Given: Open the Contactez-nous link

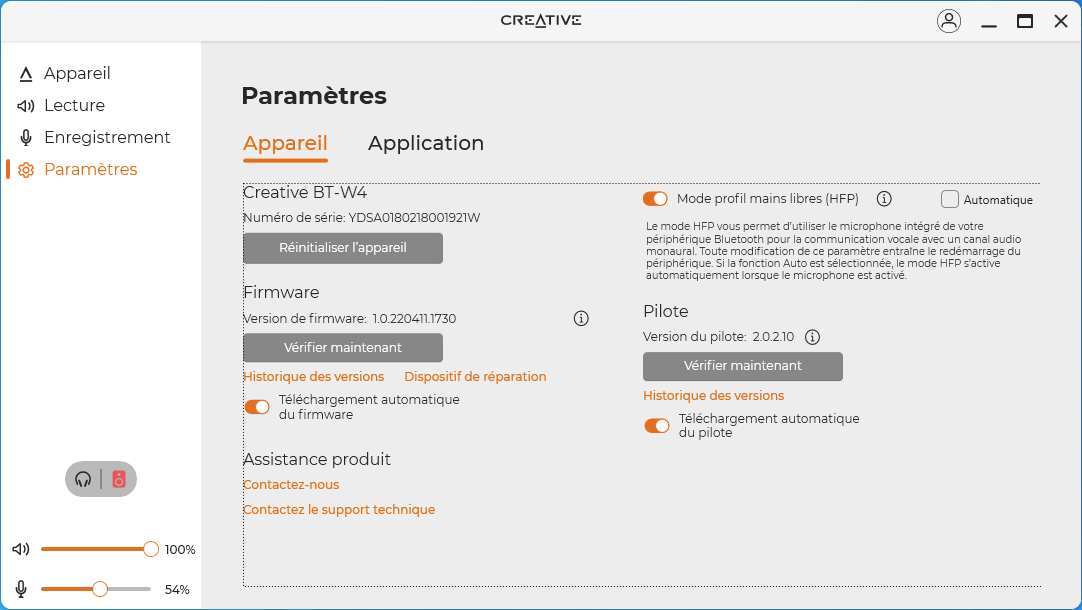Looking at the screenshot, I should 291,484.
